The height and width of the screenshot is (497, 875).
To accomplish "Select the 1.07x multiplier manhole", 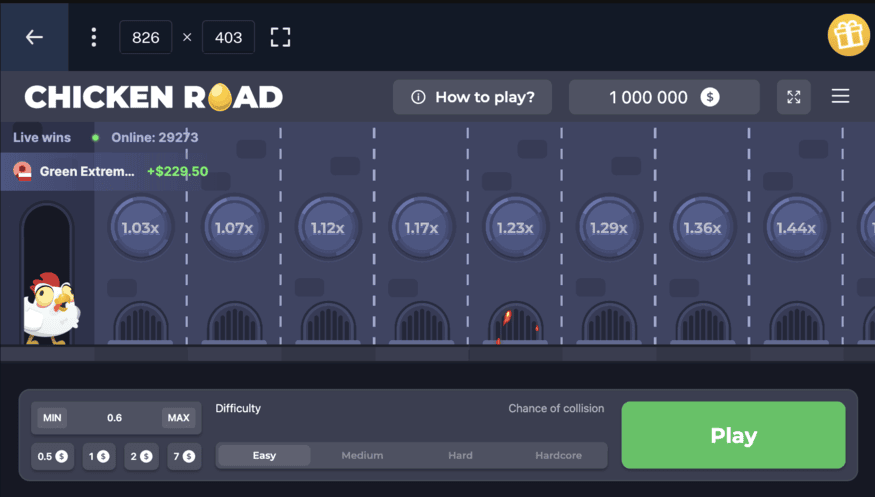I will (234, 228).
